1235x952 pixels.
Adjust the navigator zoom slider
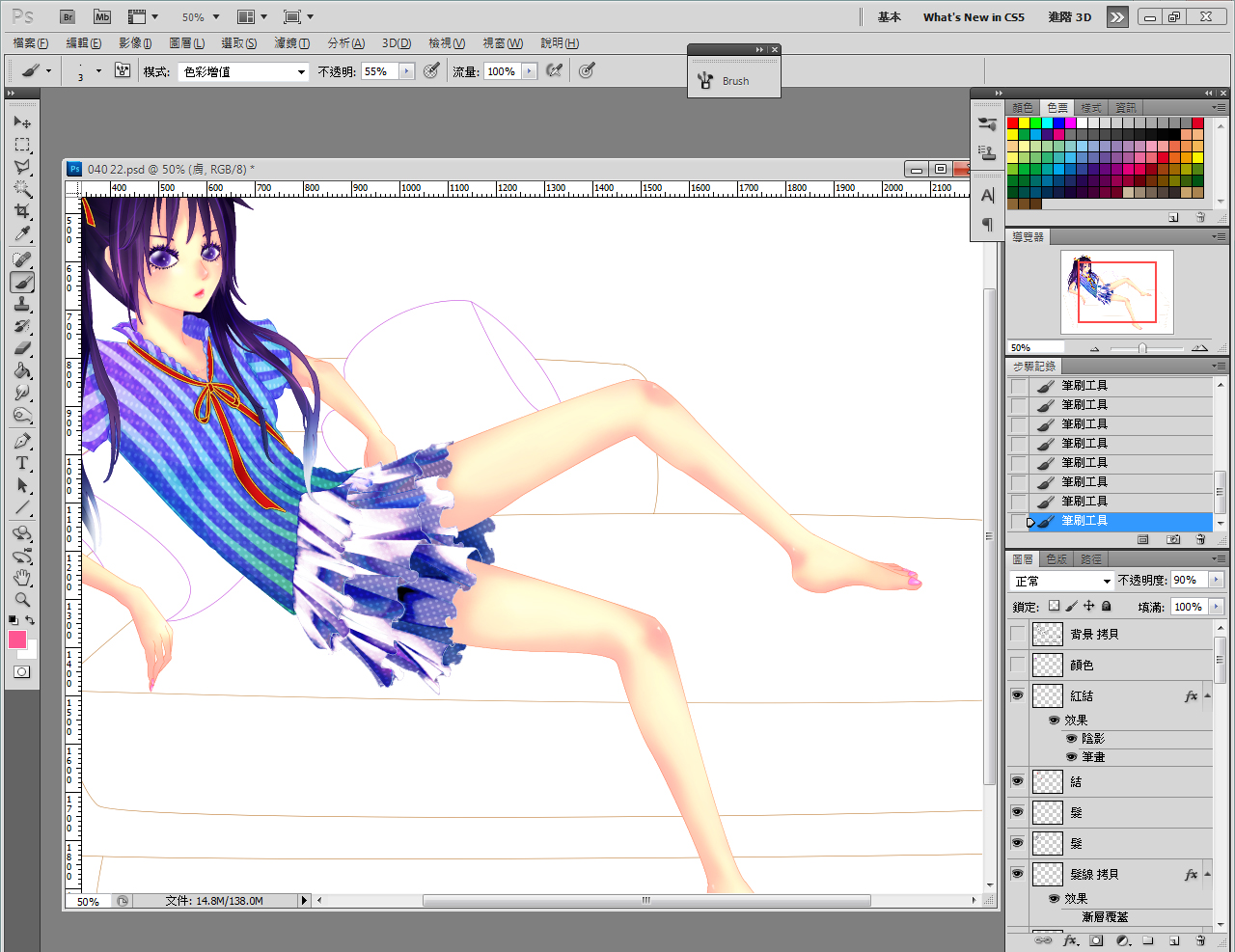coord(1142,348)
